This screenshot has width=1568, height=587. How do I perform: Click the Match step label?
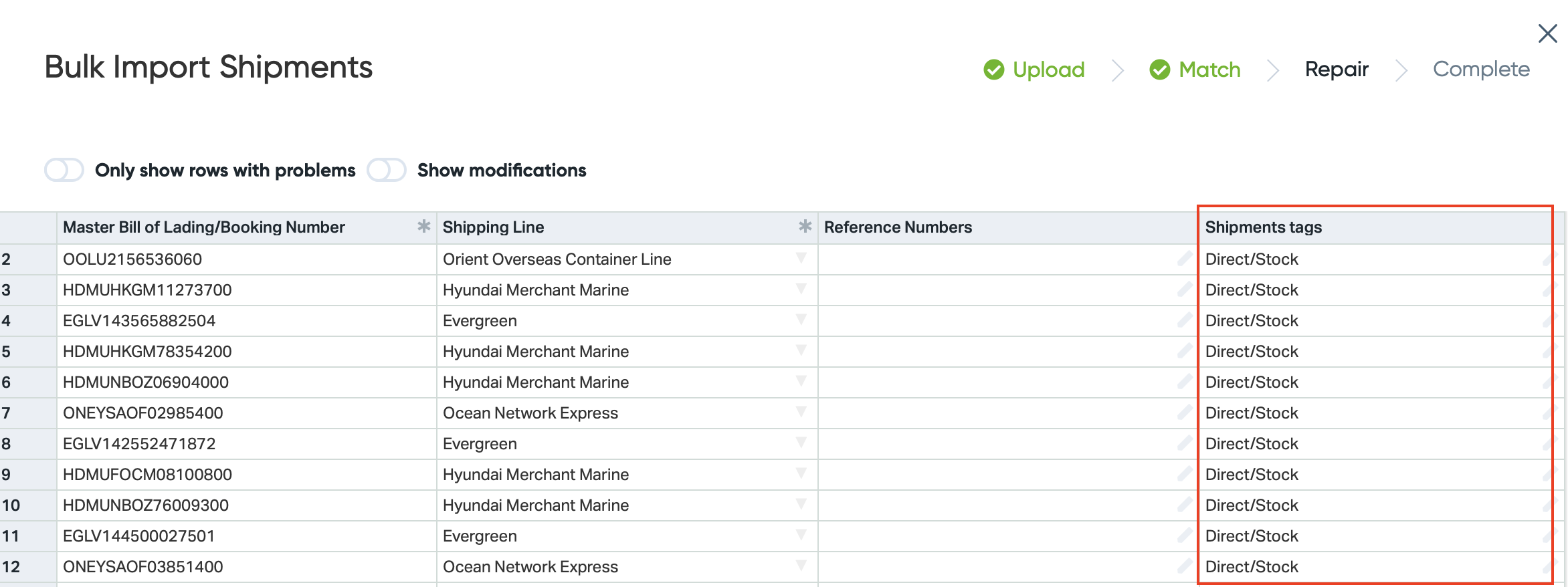pos(1209,70)
